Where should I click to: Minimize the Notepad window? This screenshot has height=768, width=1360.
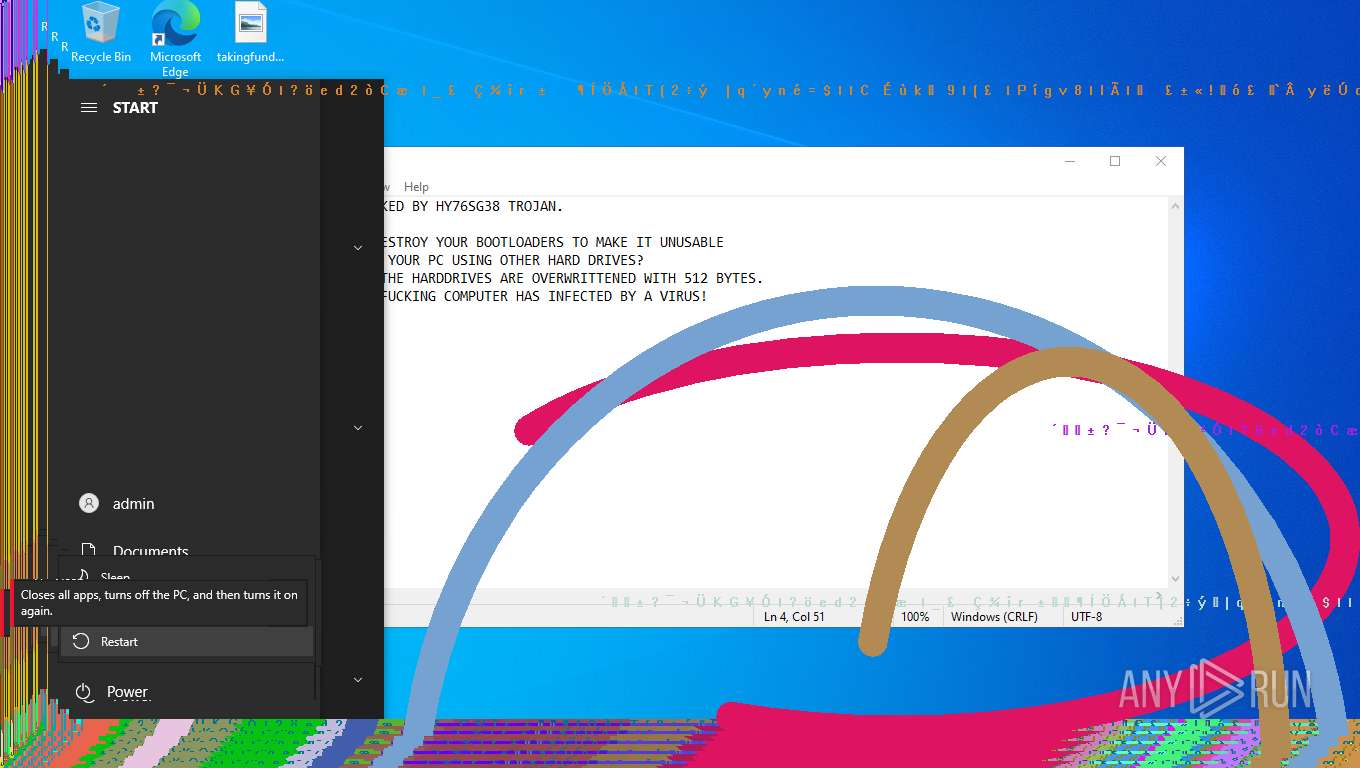tap(1069, 161)
